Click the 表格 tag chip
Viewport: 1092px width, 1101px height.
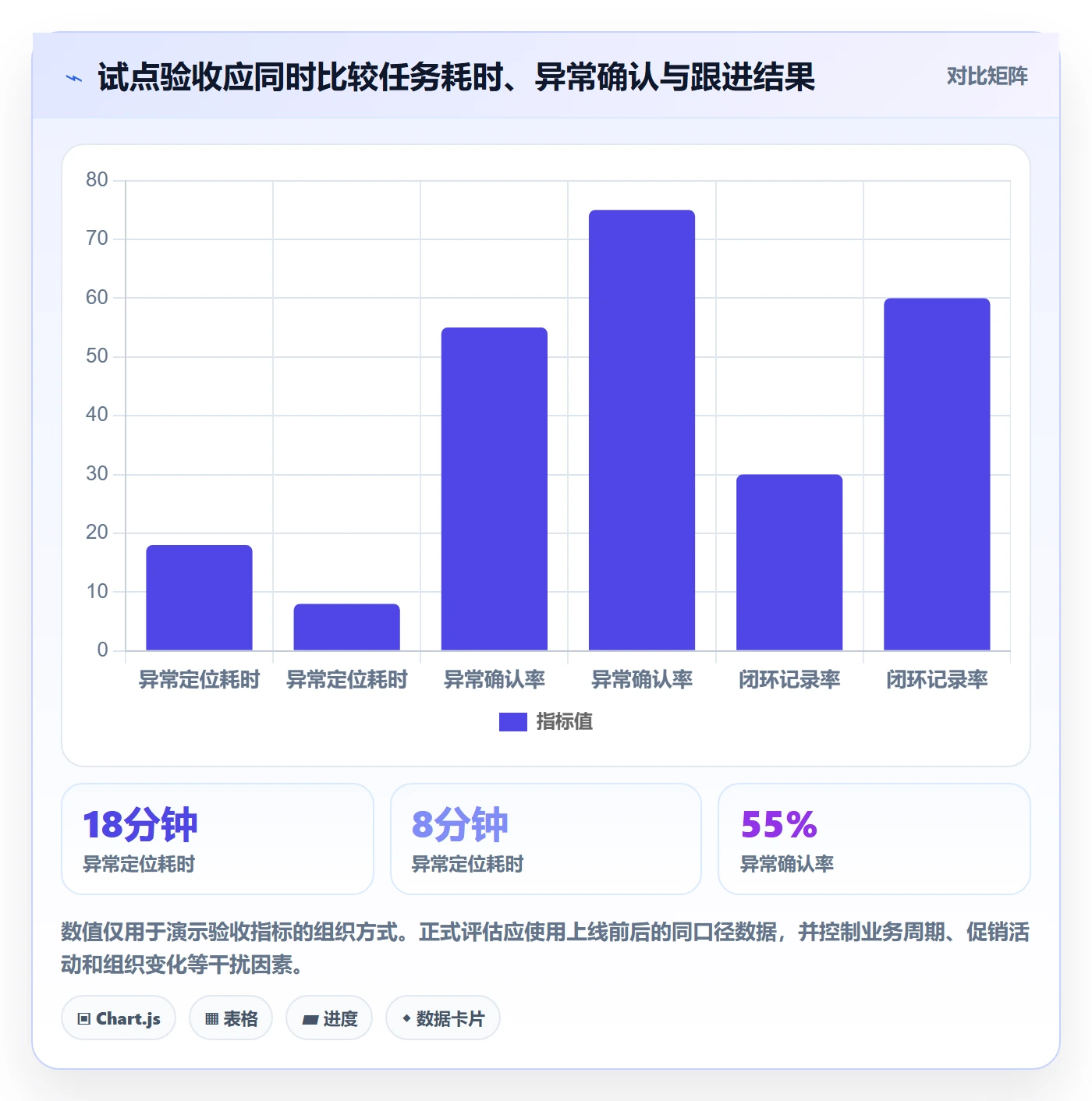click(x=231, y=1018)
